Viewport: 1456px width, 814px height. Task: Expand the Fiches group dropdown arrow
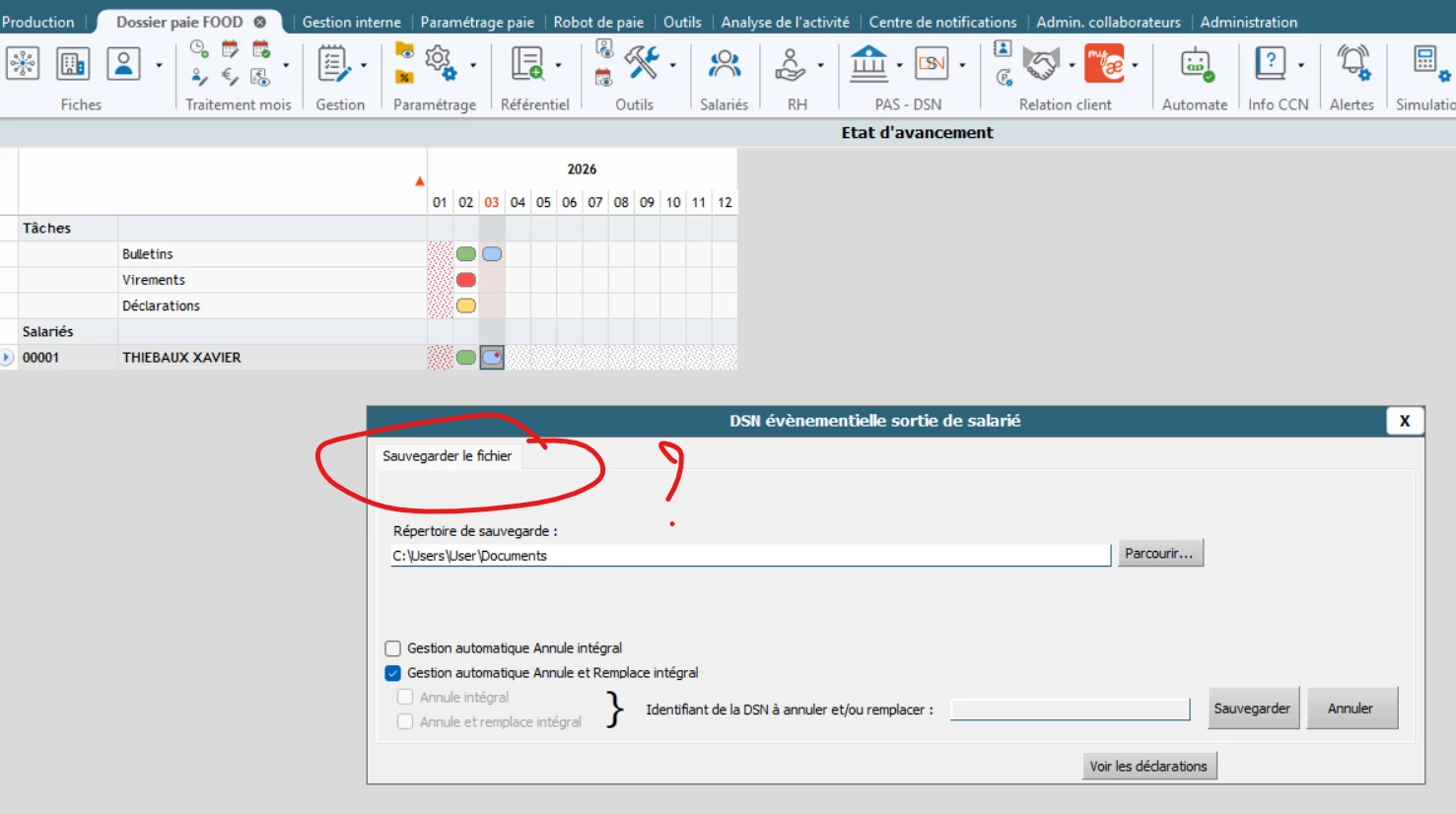pyautogui.click(x=159, y=66)
